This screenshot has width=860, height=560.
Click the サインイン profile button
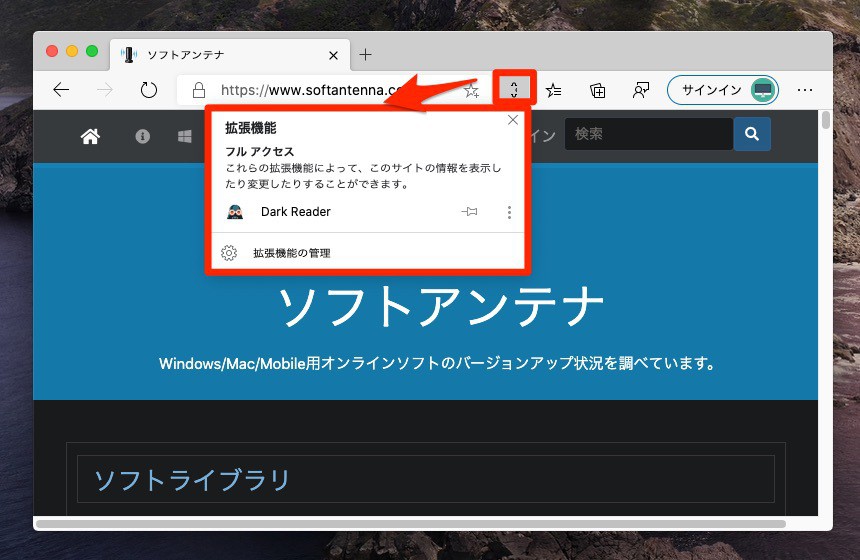click(723, 89)
